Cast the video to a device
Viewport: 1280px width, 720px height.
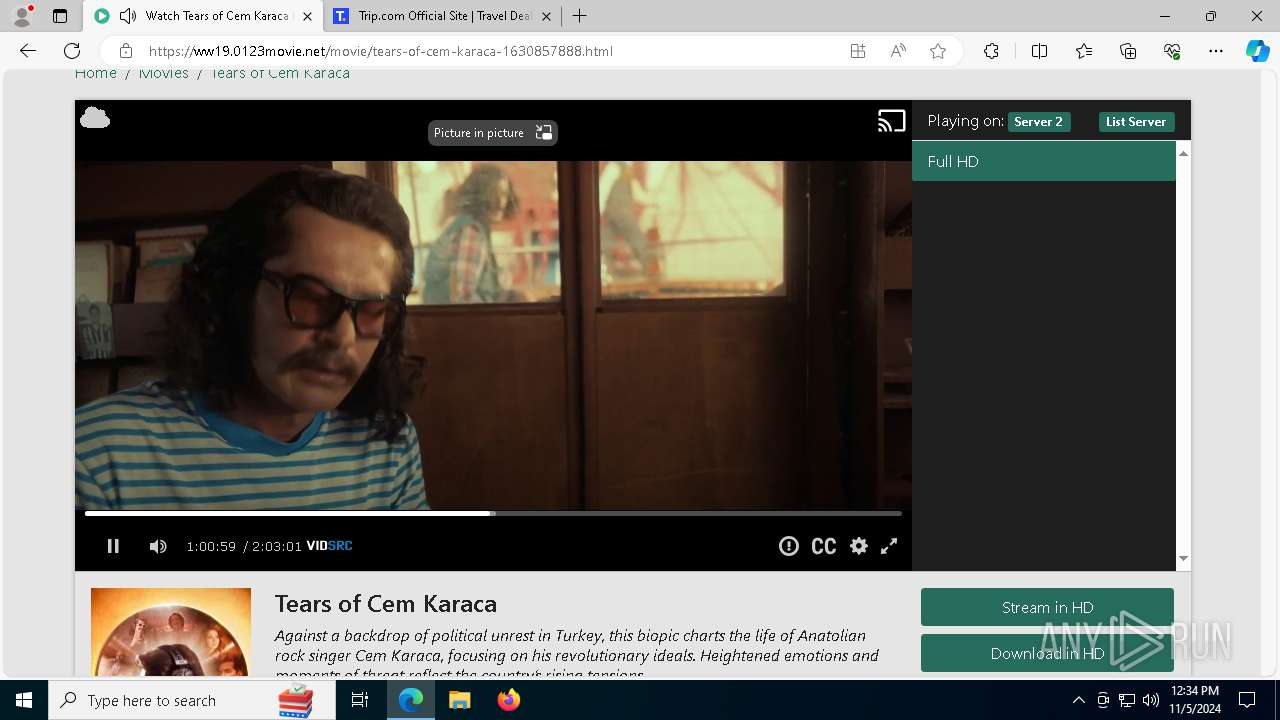pos(892,121)
